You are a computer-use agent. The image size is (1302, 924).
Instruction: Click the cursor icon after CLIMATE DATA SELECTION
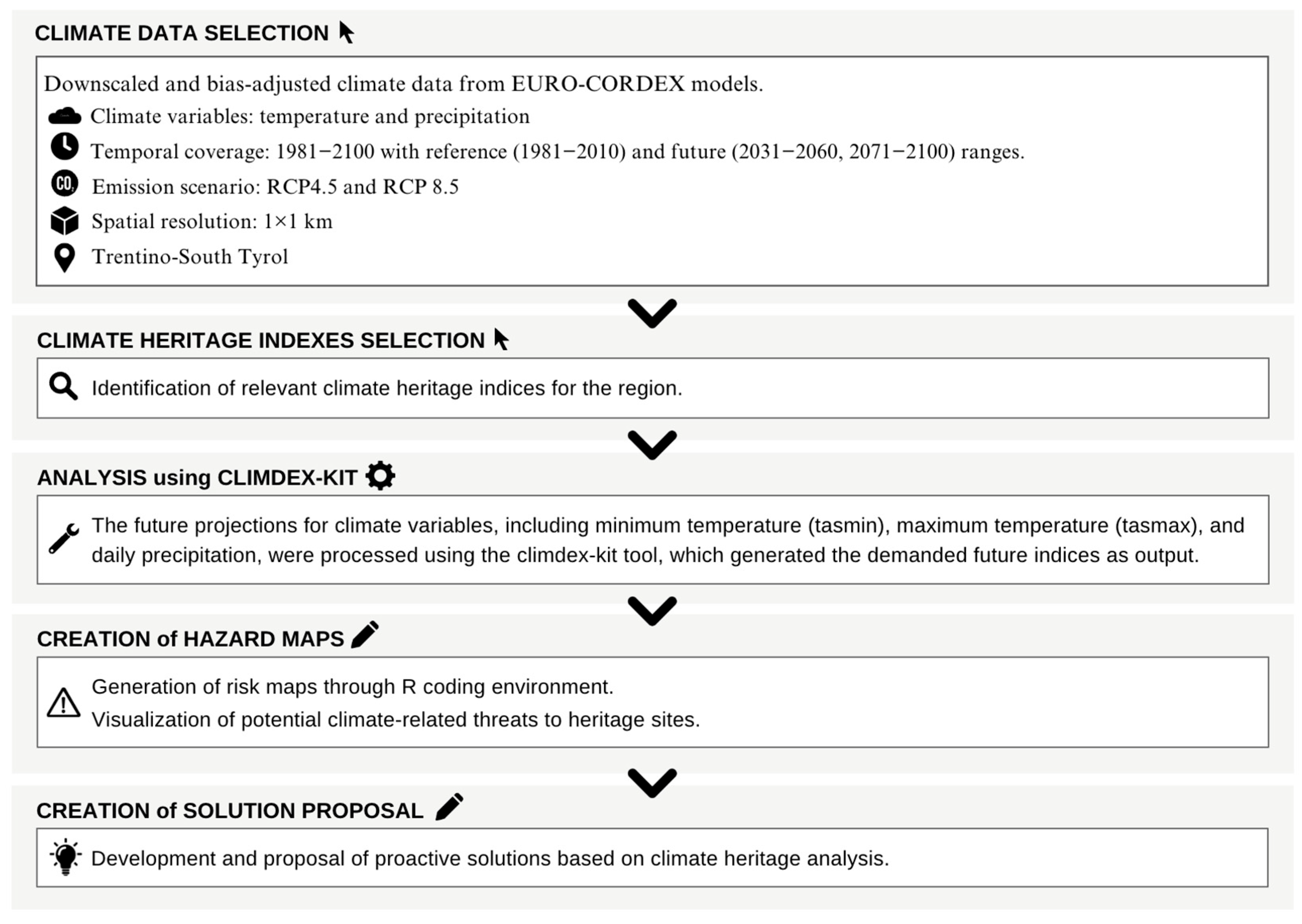coord(346,32)
